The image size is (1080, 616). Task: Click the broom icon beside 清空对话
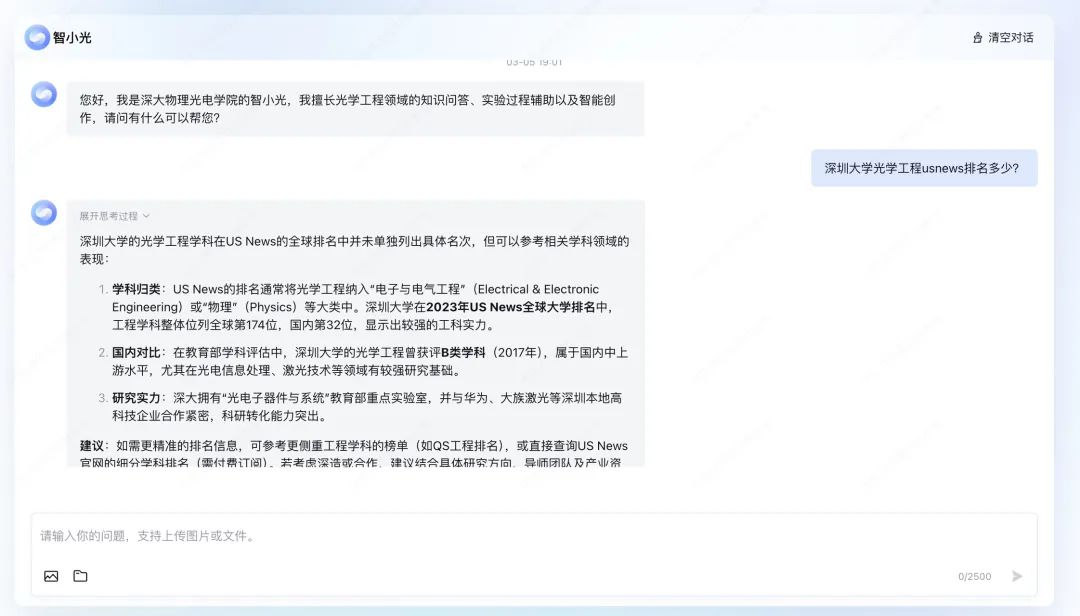(x=977, y=38)
